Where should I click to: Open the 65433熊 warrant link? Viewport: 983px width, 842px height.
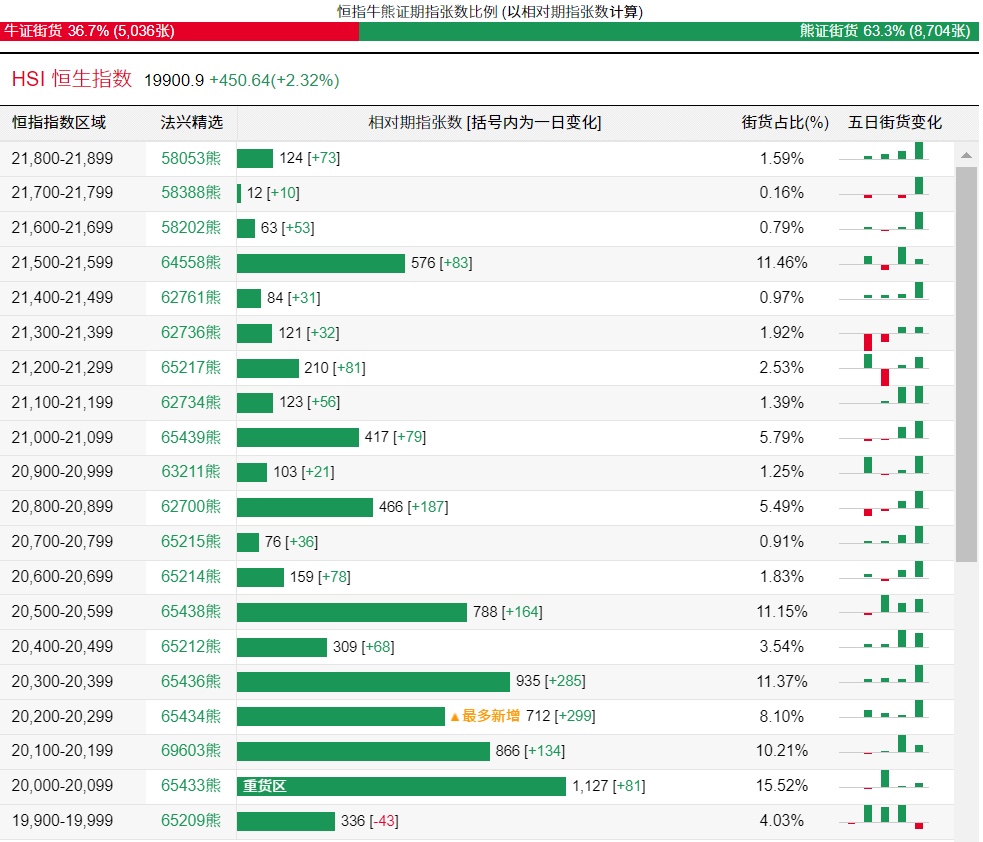coord(191,786)
